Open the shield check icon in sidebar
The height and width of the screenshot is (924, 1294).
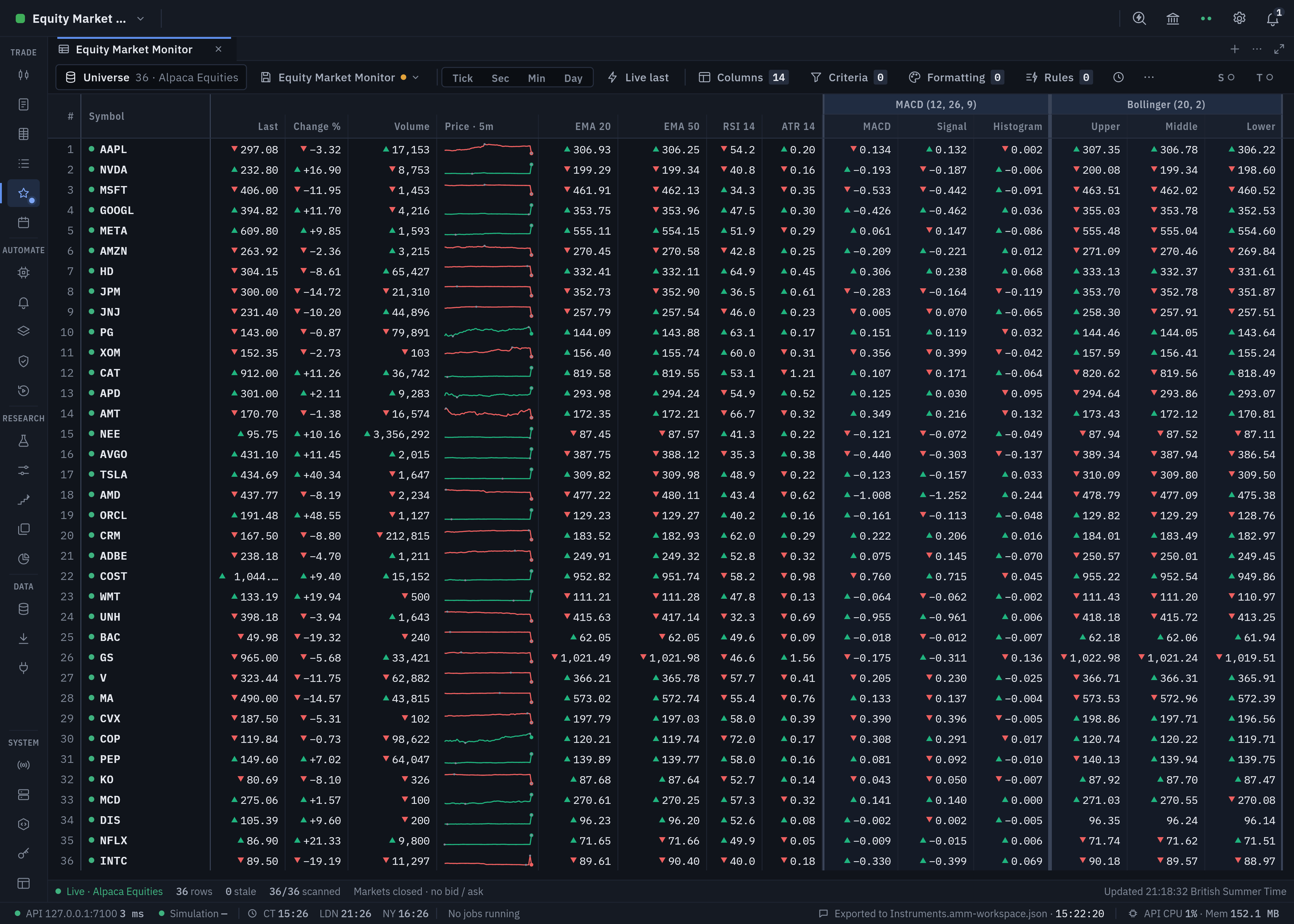click(x=23, y=361)
